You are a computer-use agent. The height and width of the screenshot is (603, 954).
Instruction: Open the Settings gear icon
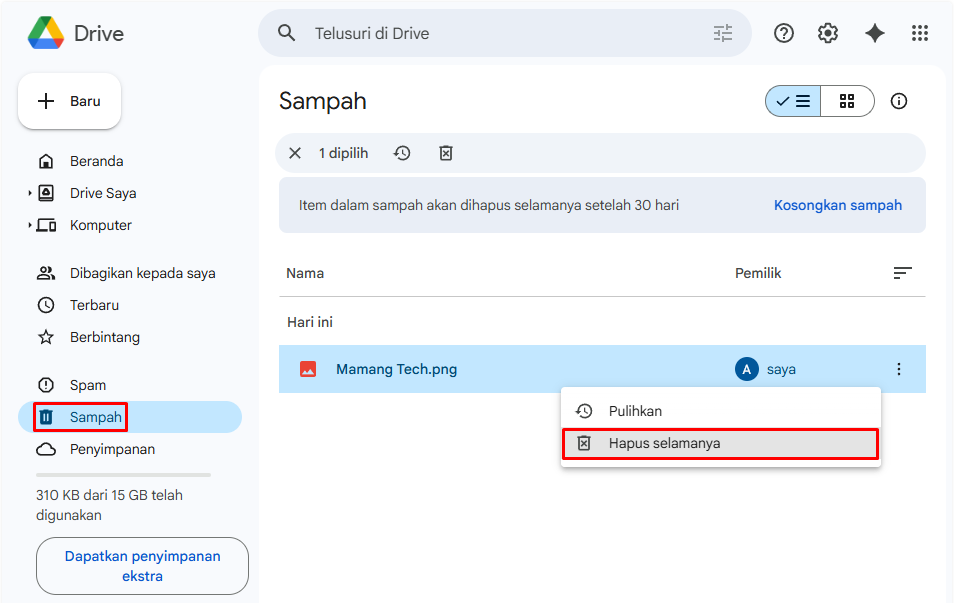(828, 33)
